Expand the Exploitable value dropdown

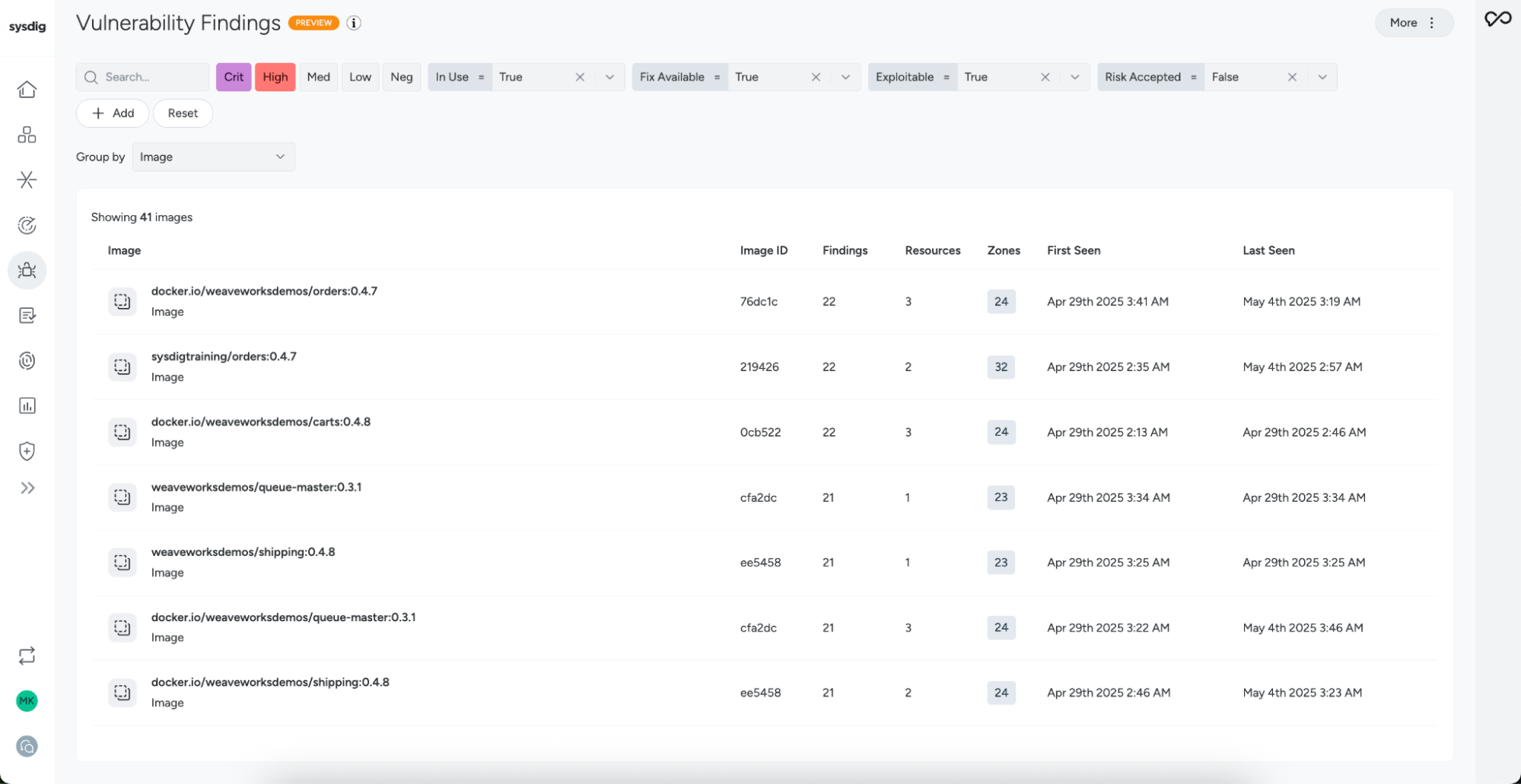[x=1075, y=77]
